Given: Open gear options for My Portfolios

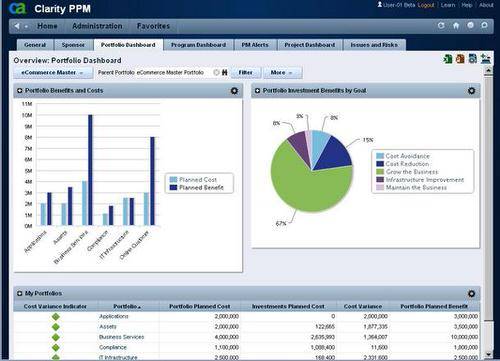Looking at the screenshot, I should tap(471, 294).
